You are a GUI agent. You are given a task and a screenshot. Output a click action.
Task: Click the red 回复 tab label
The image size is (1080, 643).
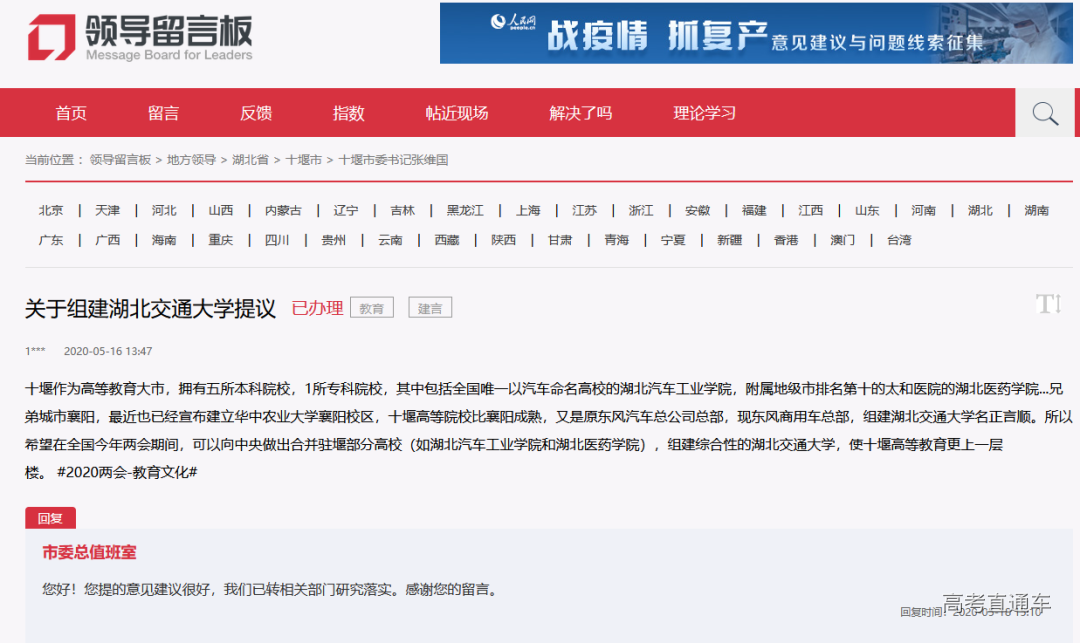click(50, 518)
